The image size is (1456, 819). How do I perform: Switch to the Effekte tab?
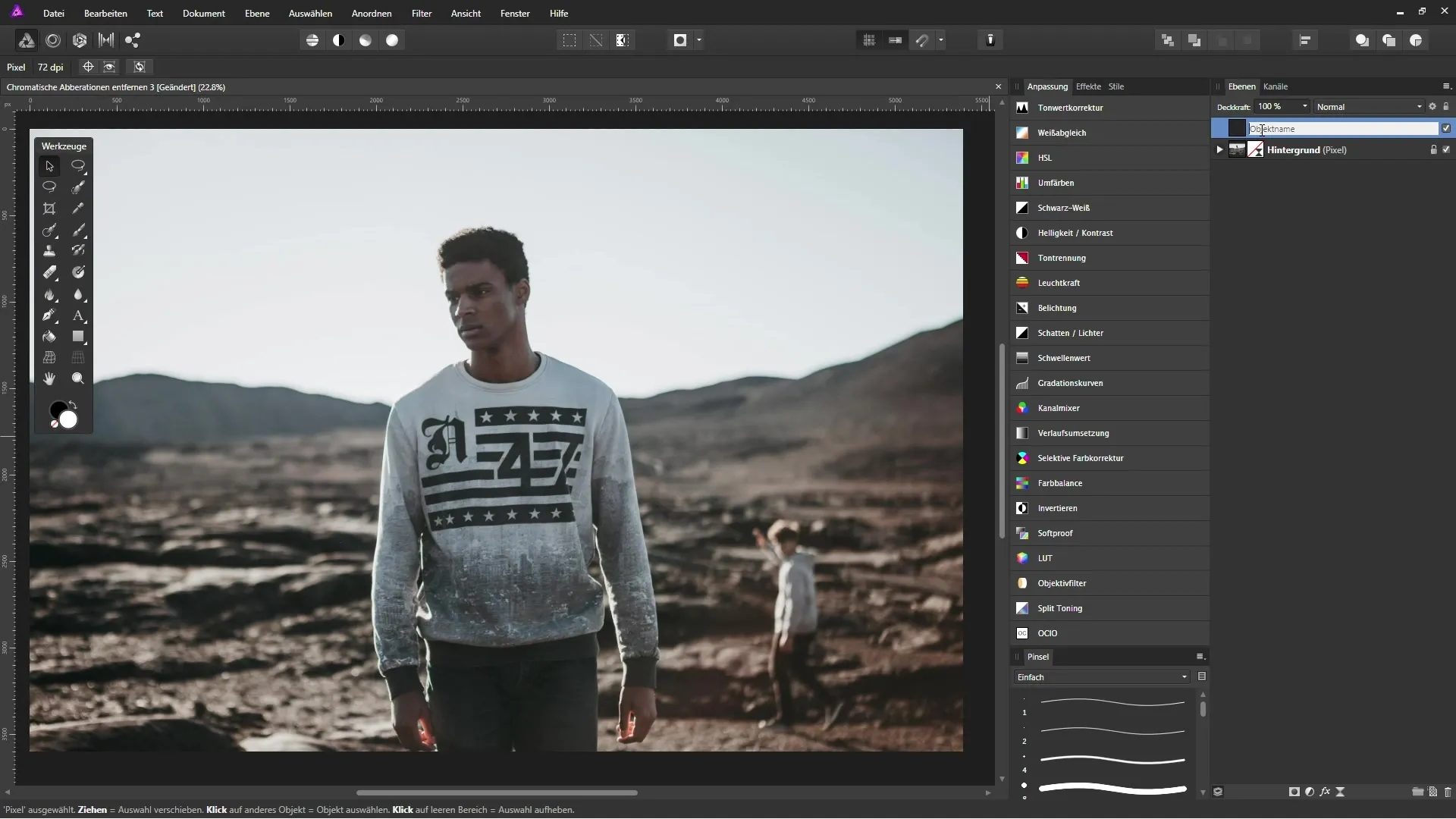pyautogui.click(x=1088, y=86)
